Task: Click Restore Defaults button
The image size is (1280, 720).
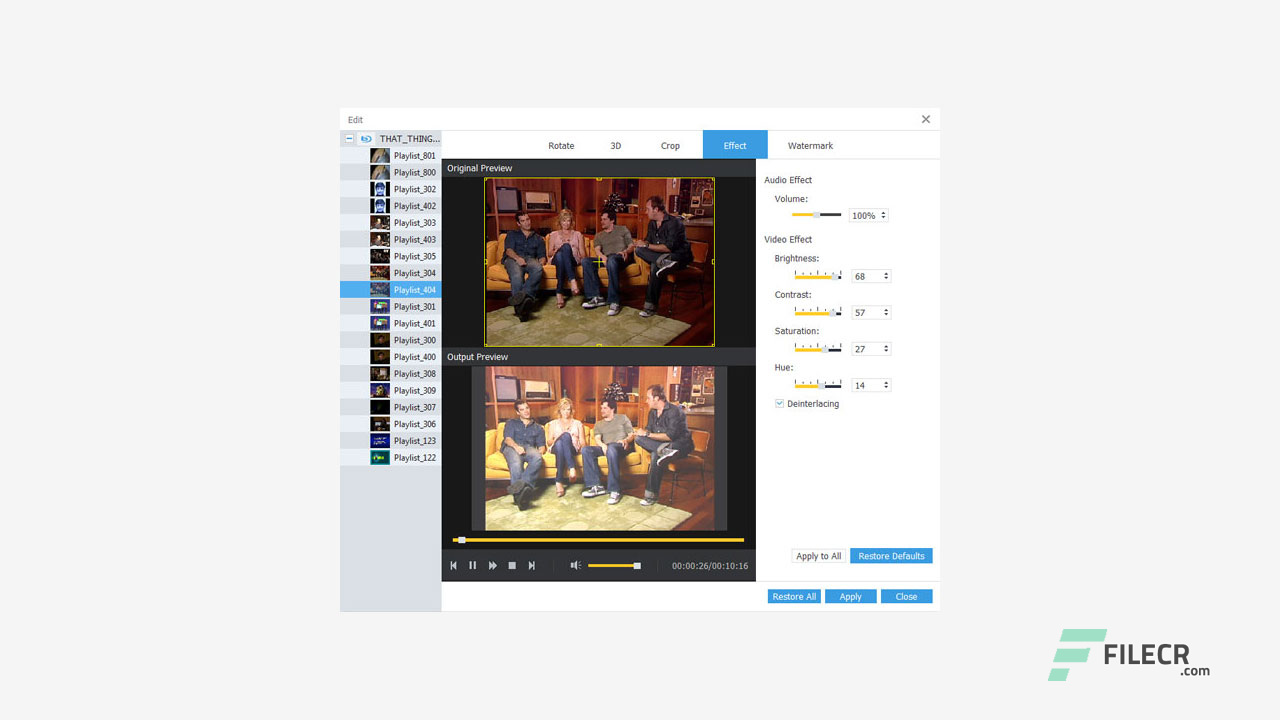Action: [891, 556]
